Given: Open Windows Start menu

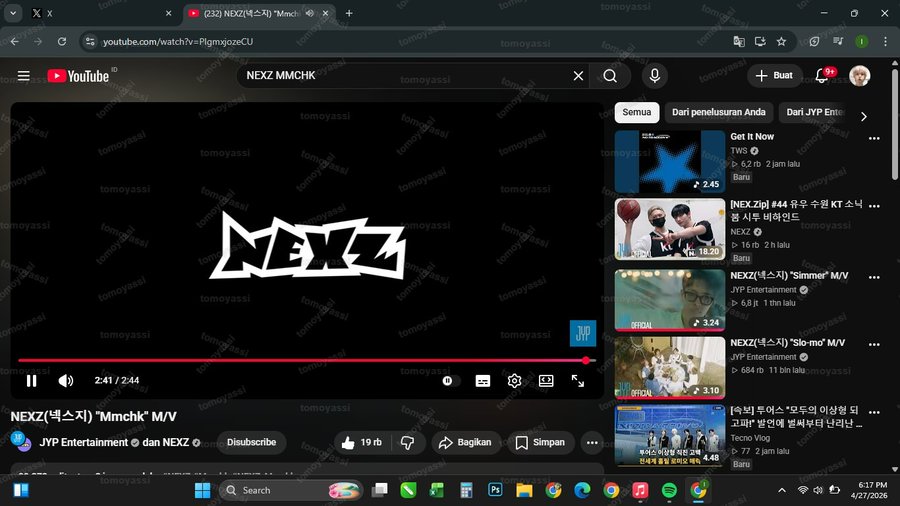Looking at the screenshot, I should [x=202, y=491].
